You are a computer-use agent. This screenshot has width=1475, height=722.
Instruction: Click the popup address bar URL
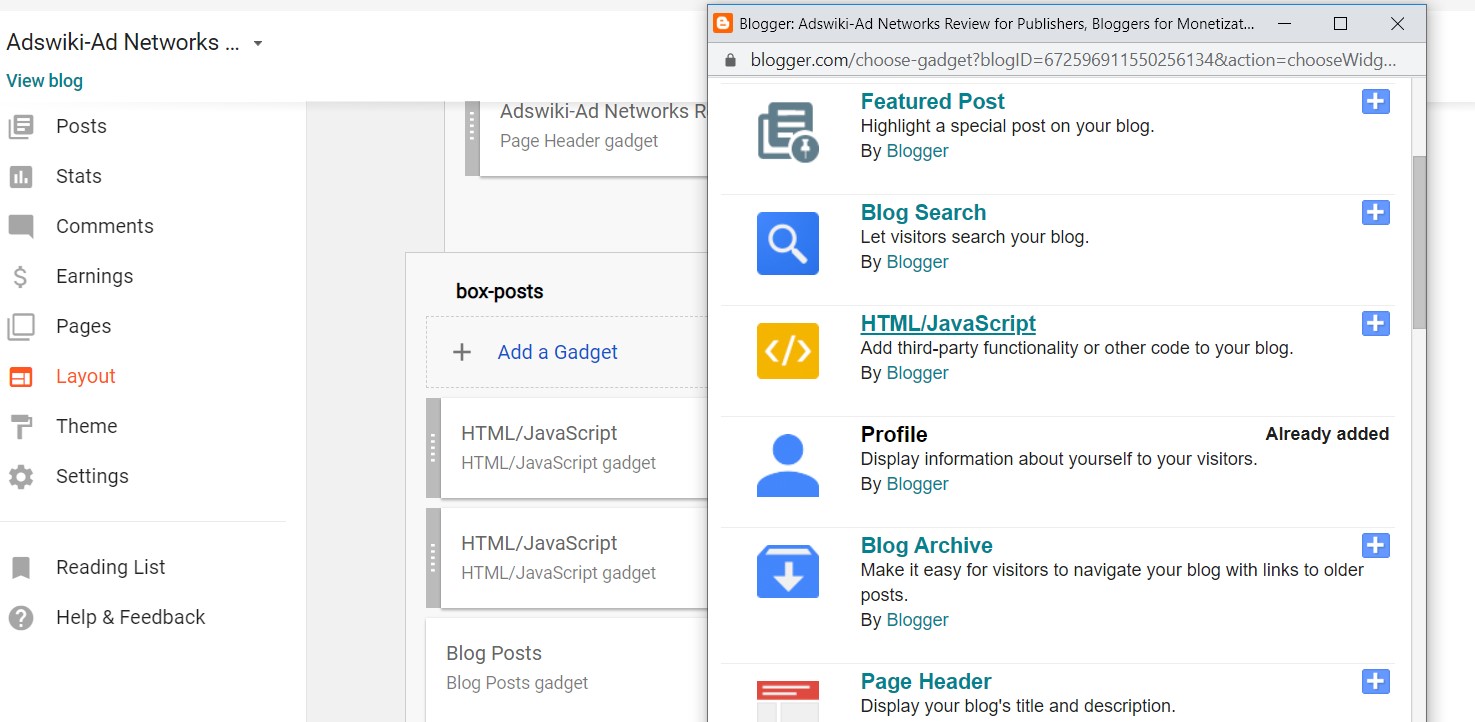click(1073, 60)
